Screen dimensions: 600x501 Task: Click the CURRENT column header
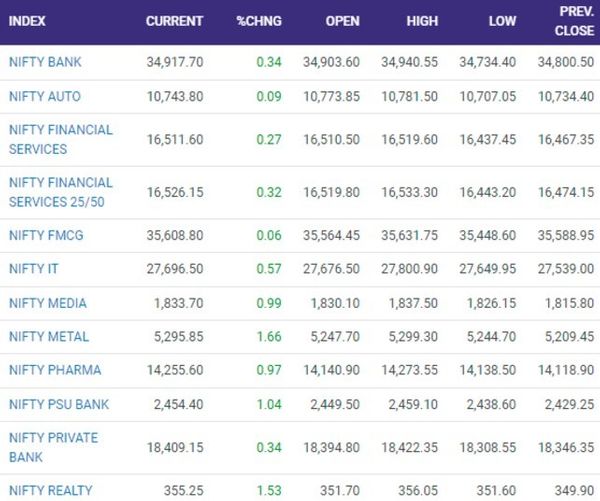coord(174,21)
